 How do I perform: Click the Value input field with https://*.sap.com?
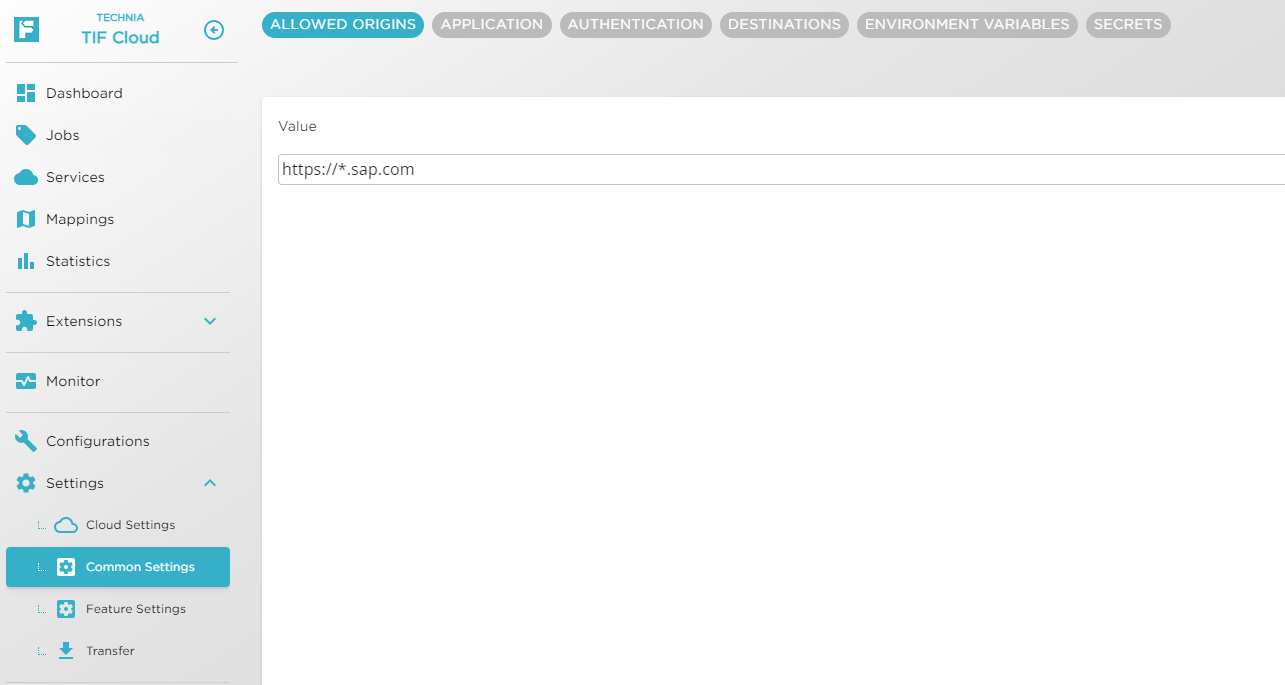point(780,170)
